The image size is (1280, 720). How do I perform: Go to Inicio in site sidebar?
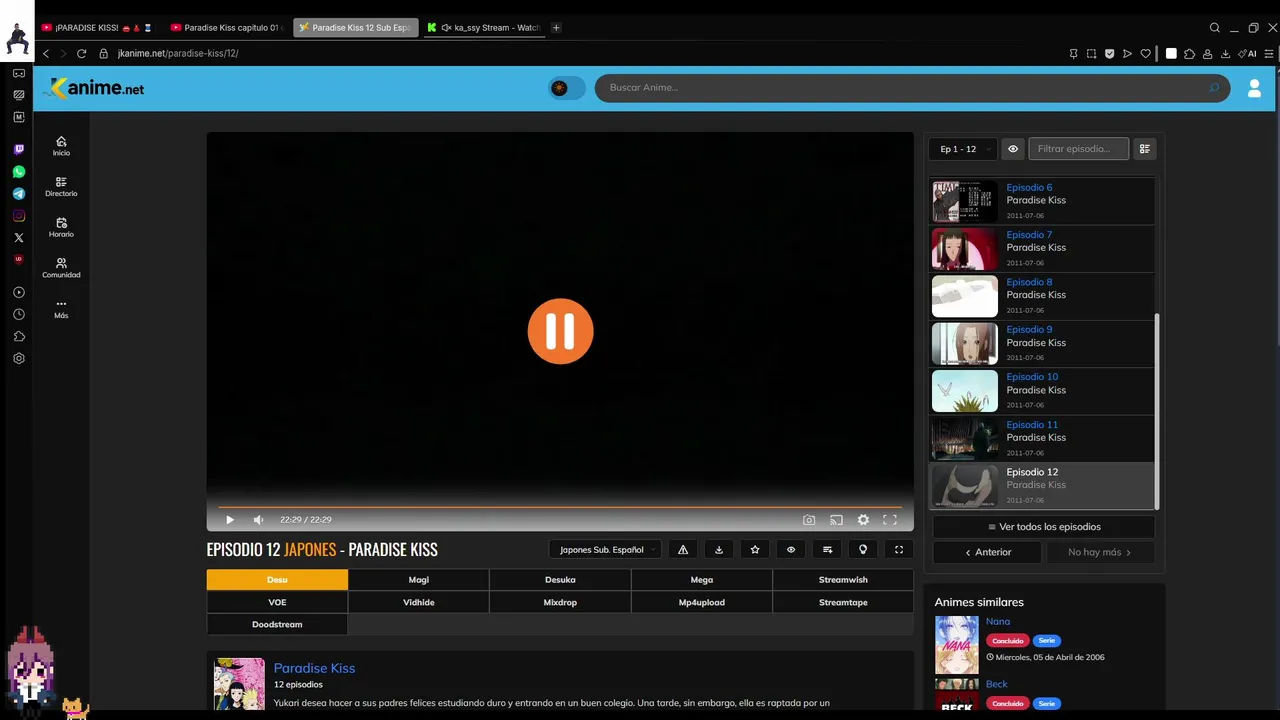pos(61,146)
